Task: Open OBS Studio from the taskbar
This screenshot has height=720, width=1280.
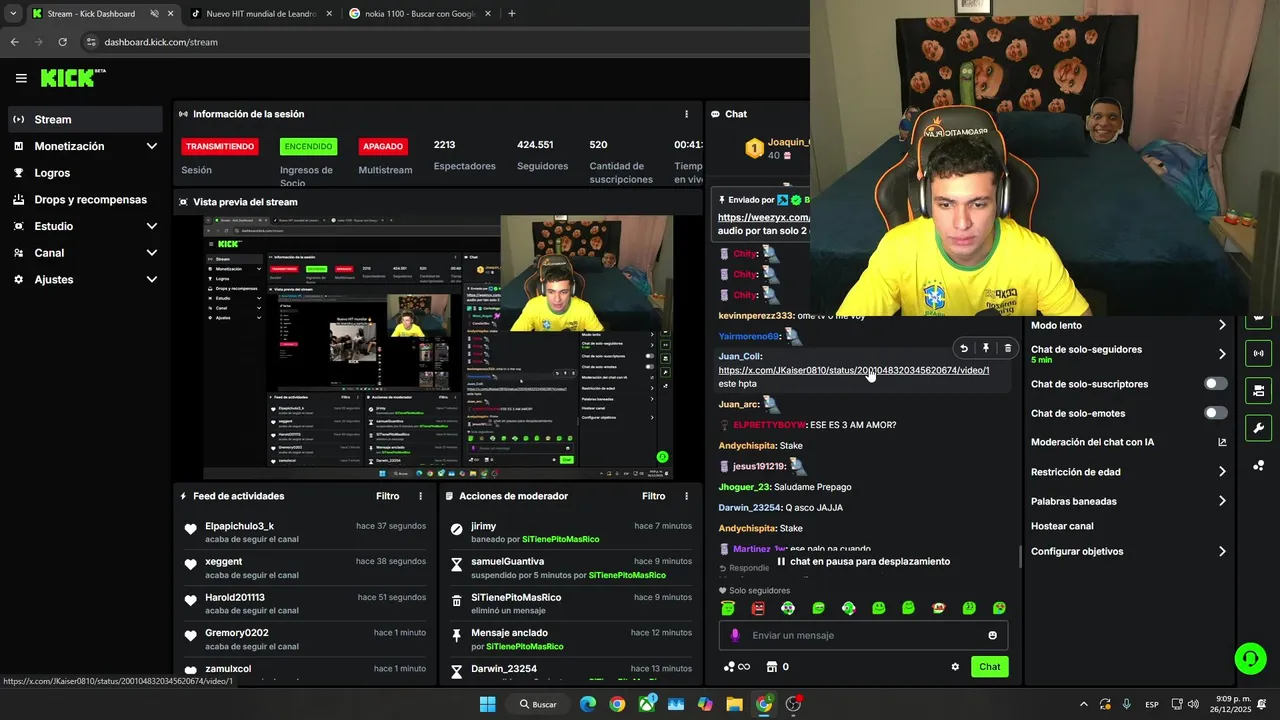Action: click(793, 704)
